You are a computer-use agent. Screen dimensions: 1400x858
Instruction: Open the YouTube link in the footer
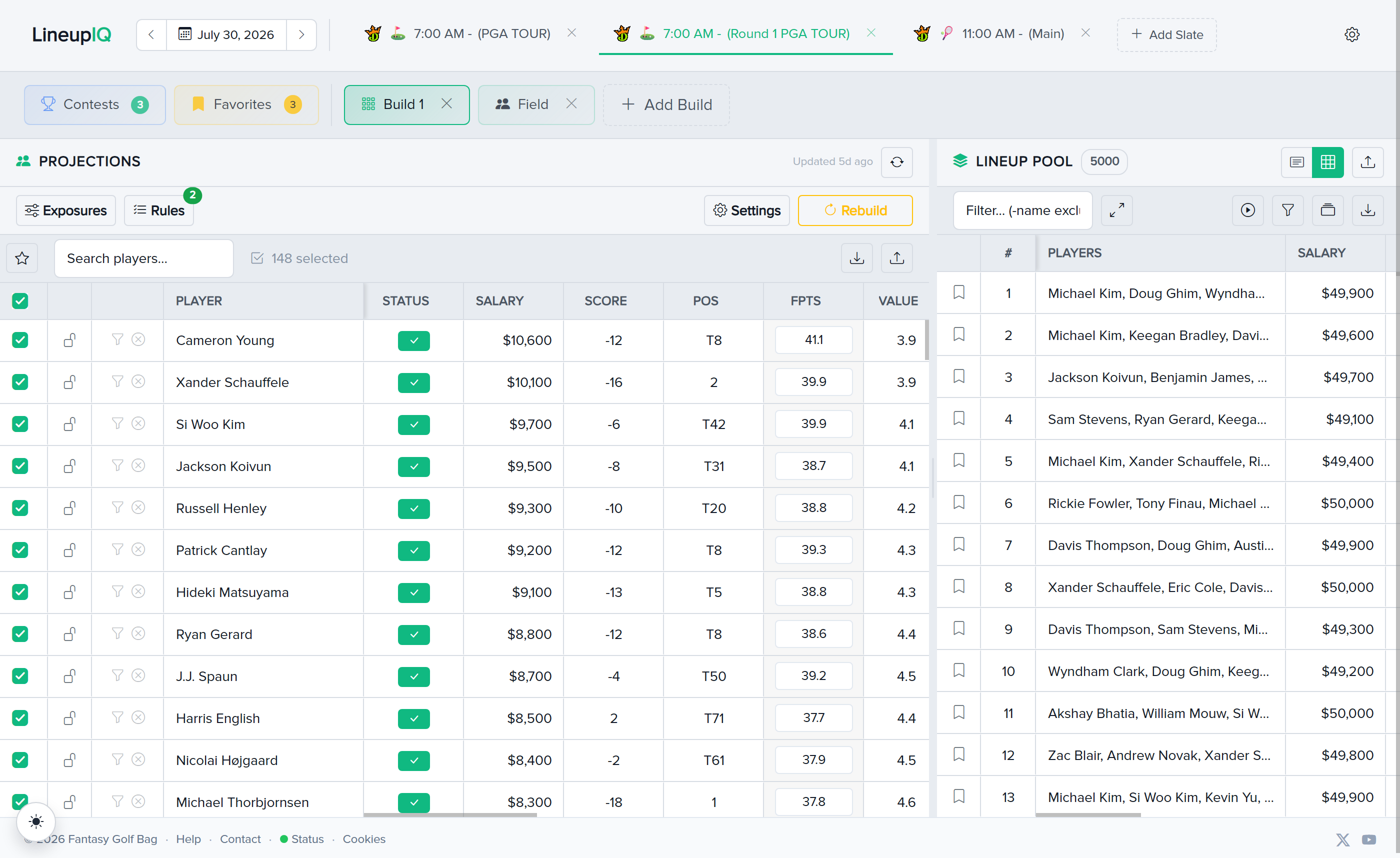tap(1369, 840)
